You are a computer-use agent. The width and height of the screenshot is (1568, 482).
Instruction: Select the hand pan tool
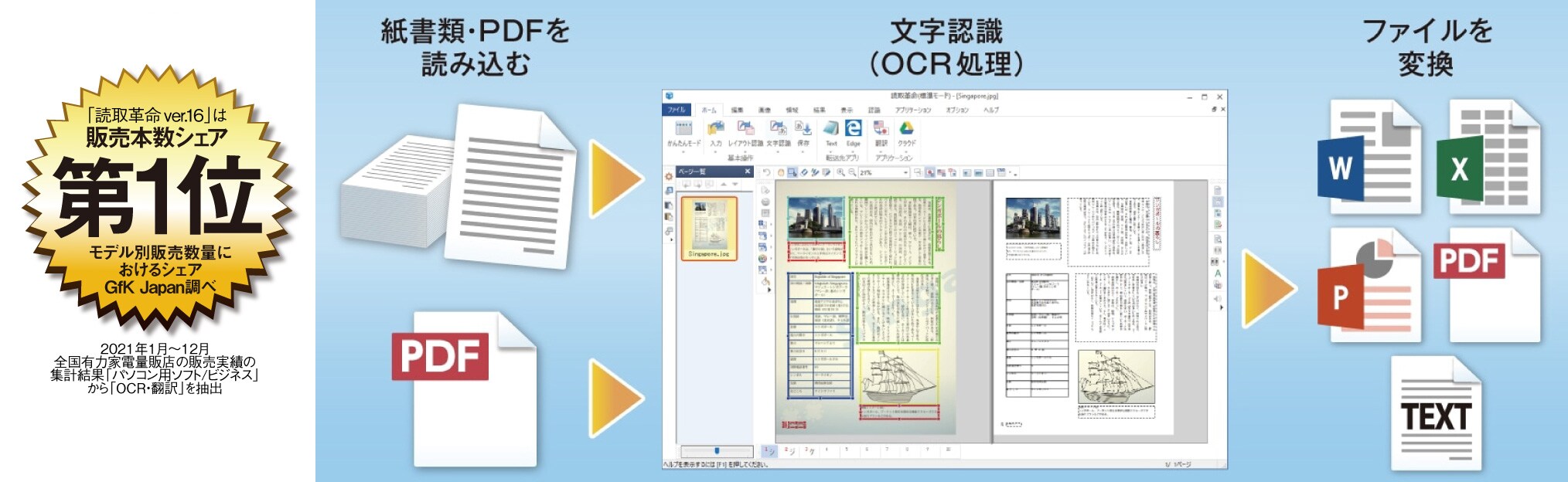(x=781, y=173)
